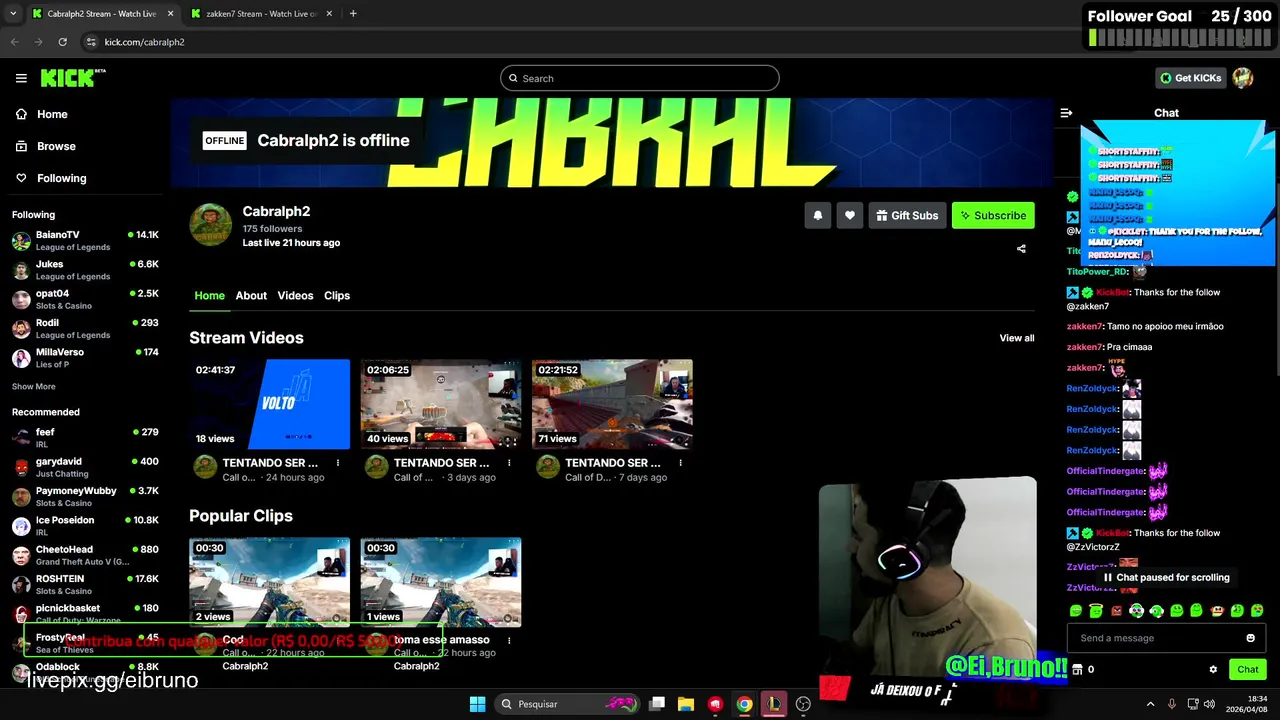This screenshot has height=720, width=1280.
Task: Open options menu for the toma esse amasso clip
Action: 509,640
